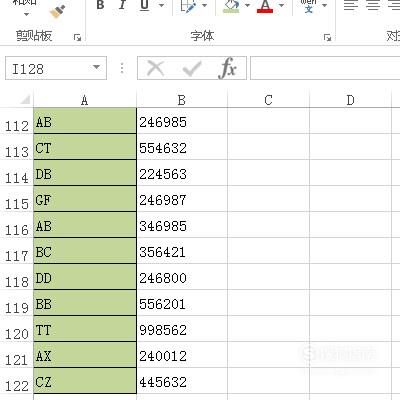
Task: Select cell with value 556201
Action: [x=182, y=303]
